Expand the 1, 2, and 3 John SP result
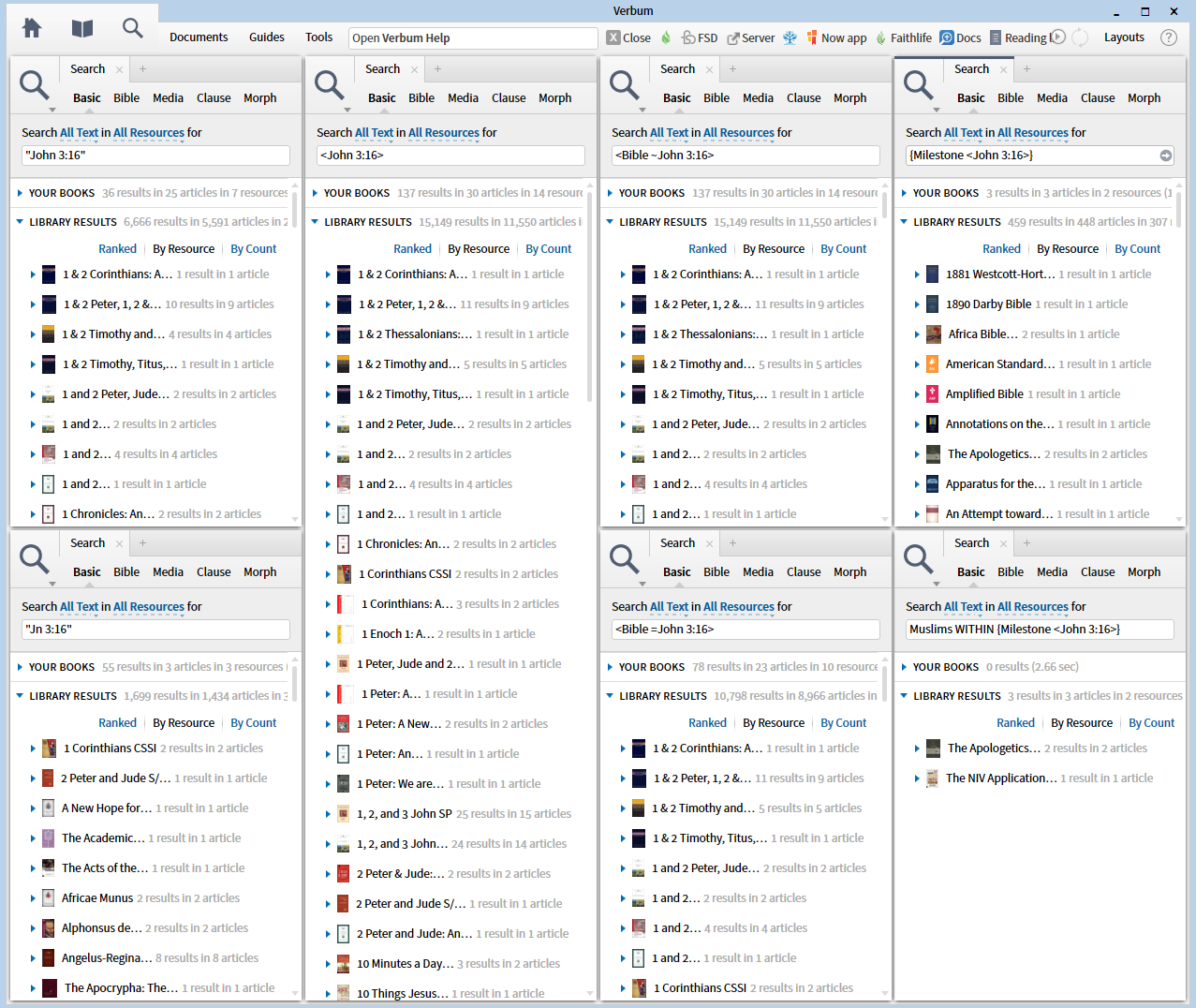The height and width of the screenshot is (1008, 1196). tap(328, 814)
